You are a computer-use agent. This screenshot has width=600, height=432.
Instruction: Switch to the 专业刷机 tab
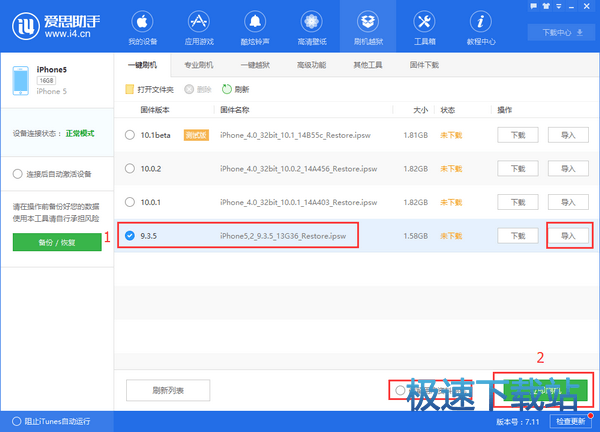click(x=199, y=65)
